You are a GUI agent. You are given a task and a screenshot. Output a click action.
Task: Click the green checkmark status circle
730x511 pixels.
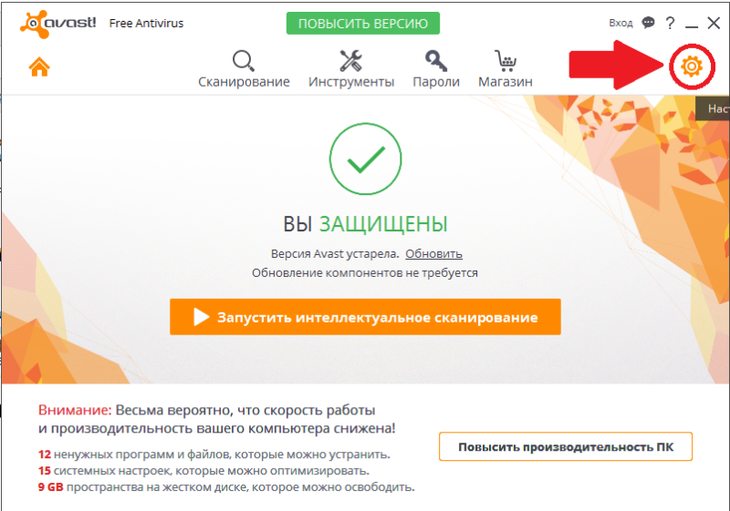365,159
